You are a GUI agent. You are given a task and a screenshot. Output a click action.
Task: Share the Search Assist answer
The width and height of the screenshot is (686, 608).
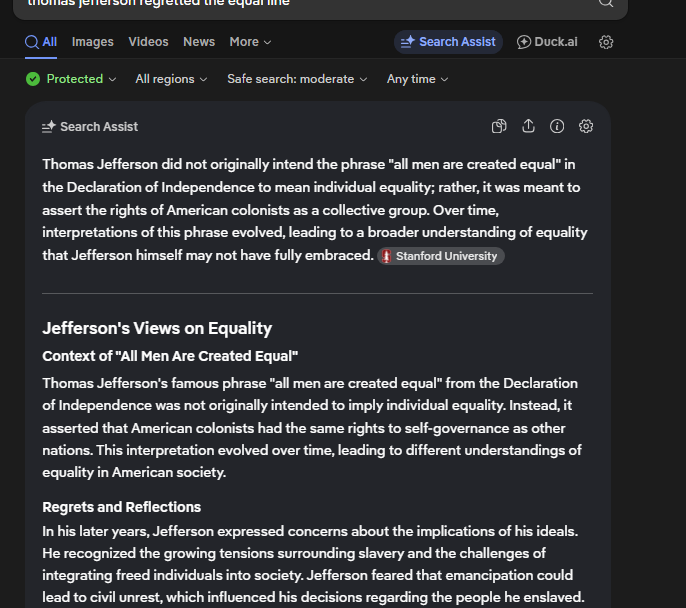coord(528,126)
